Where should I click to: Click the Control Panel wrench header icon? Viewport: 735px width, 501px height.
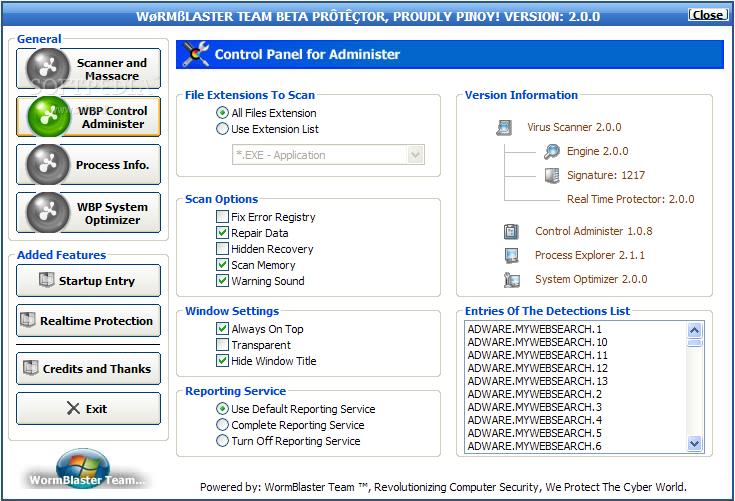(x=195, y=54)
